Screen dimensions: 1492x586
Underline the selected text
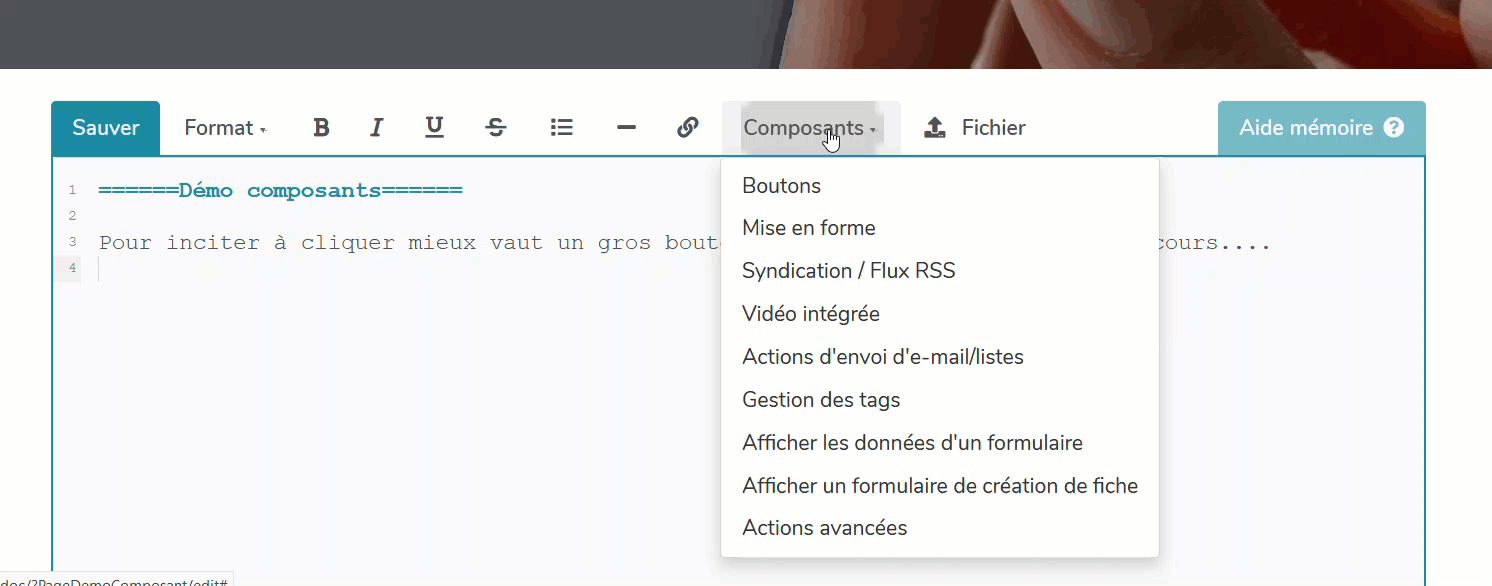click(x=434, y=127)
